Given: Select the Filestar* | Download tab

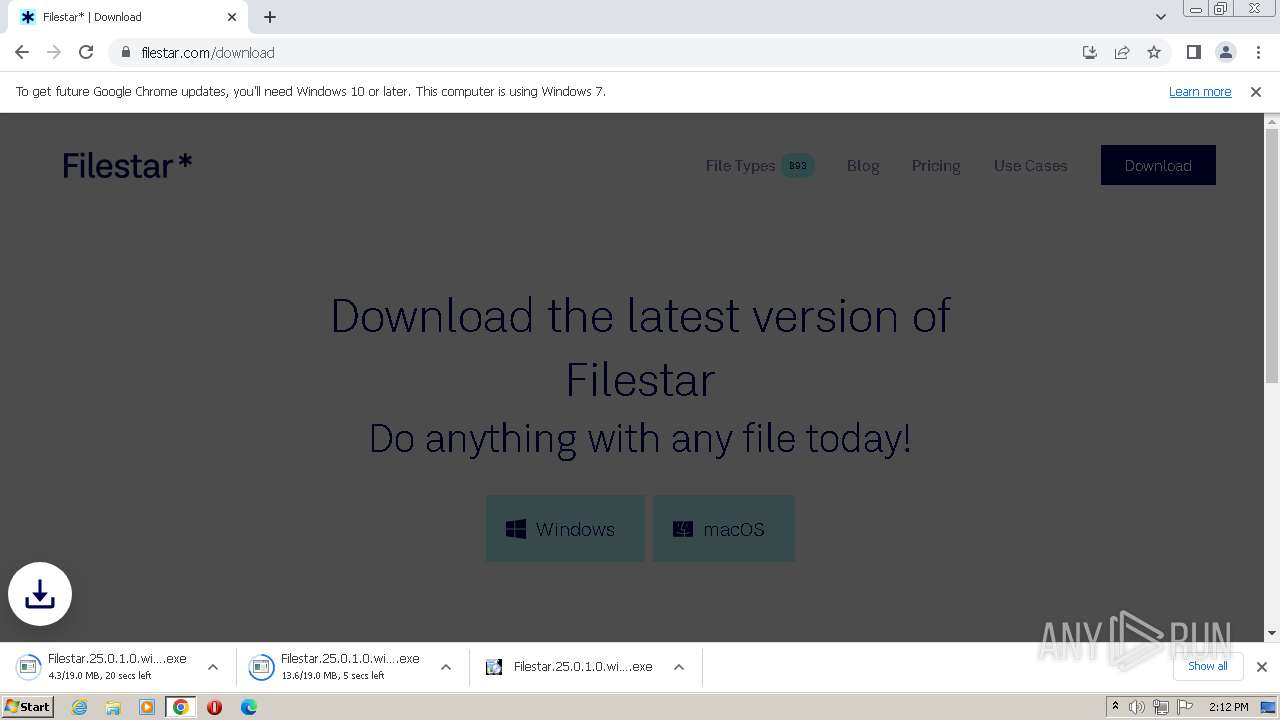Looking at the screenshot, I should coord(128,17).
